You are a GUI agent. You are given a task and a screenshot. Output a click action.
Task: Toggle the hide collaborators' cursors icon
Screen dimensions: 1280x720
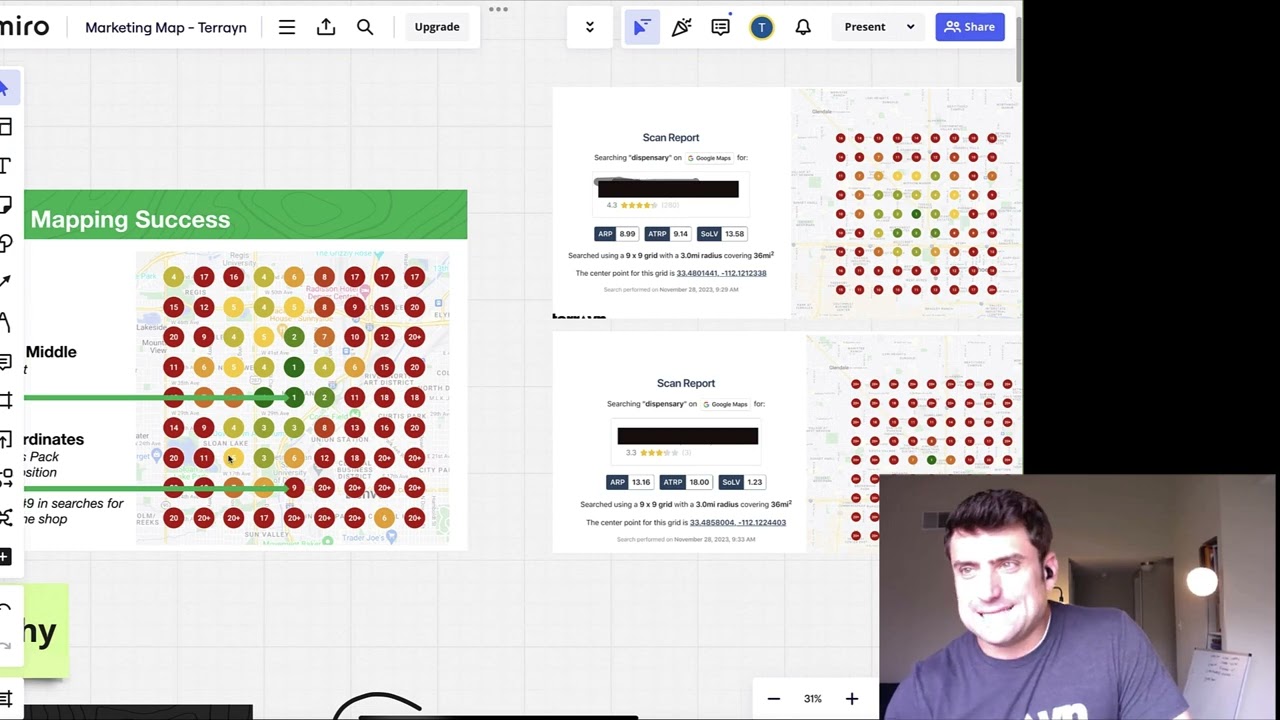coord(641,27)
